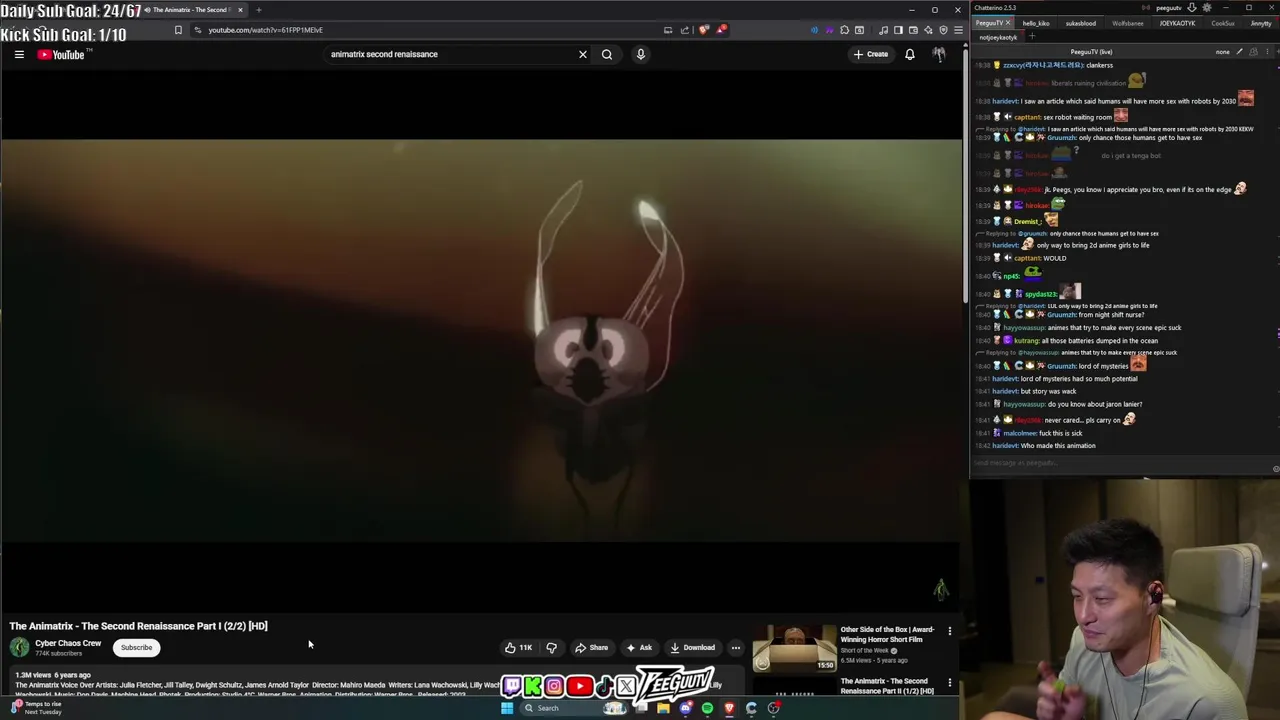Screen dimensions: 1280x720
Task: Open File Explorer from the taskbar
Action: tap(663, 708)
